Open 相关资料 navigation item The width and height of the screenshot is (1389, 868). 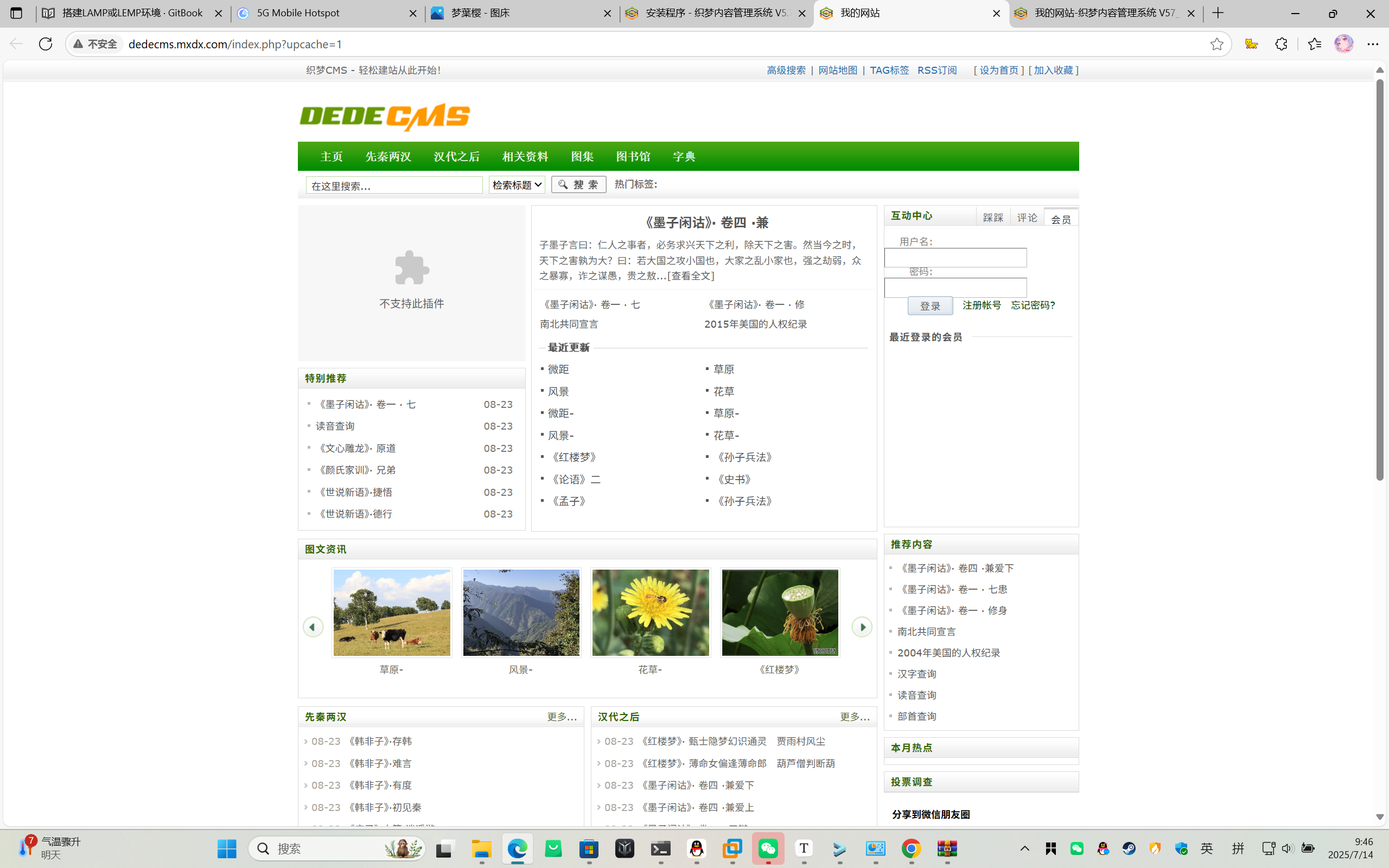525,156
